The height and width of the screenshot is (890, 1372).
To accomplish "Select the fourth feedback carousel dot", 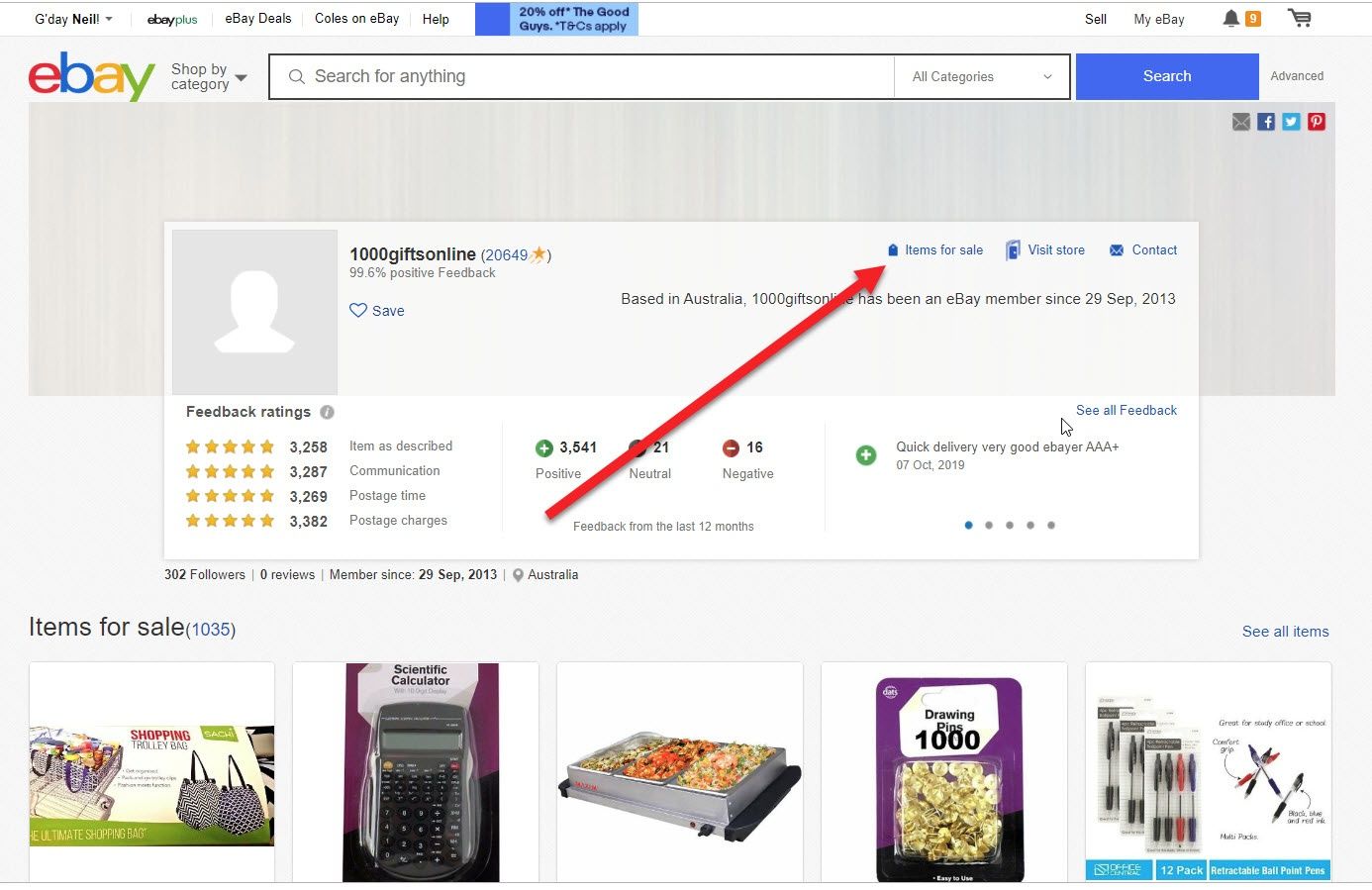I will (x=1030, y=526).
